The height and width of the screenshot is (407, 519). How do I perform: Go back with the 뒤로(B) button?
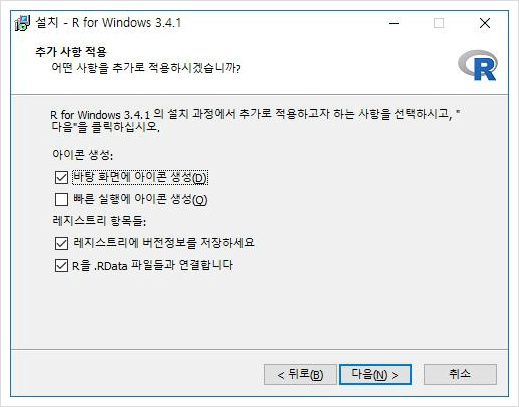click(x=300, y=374)
